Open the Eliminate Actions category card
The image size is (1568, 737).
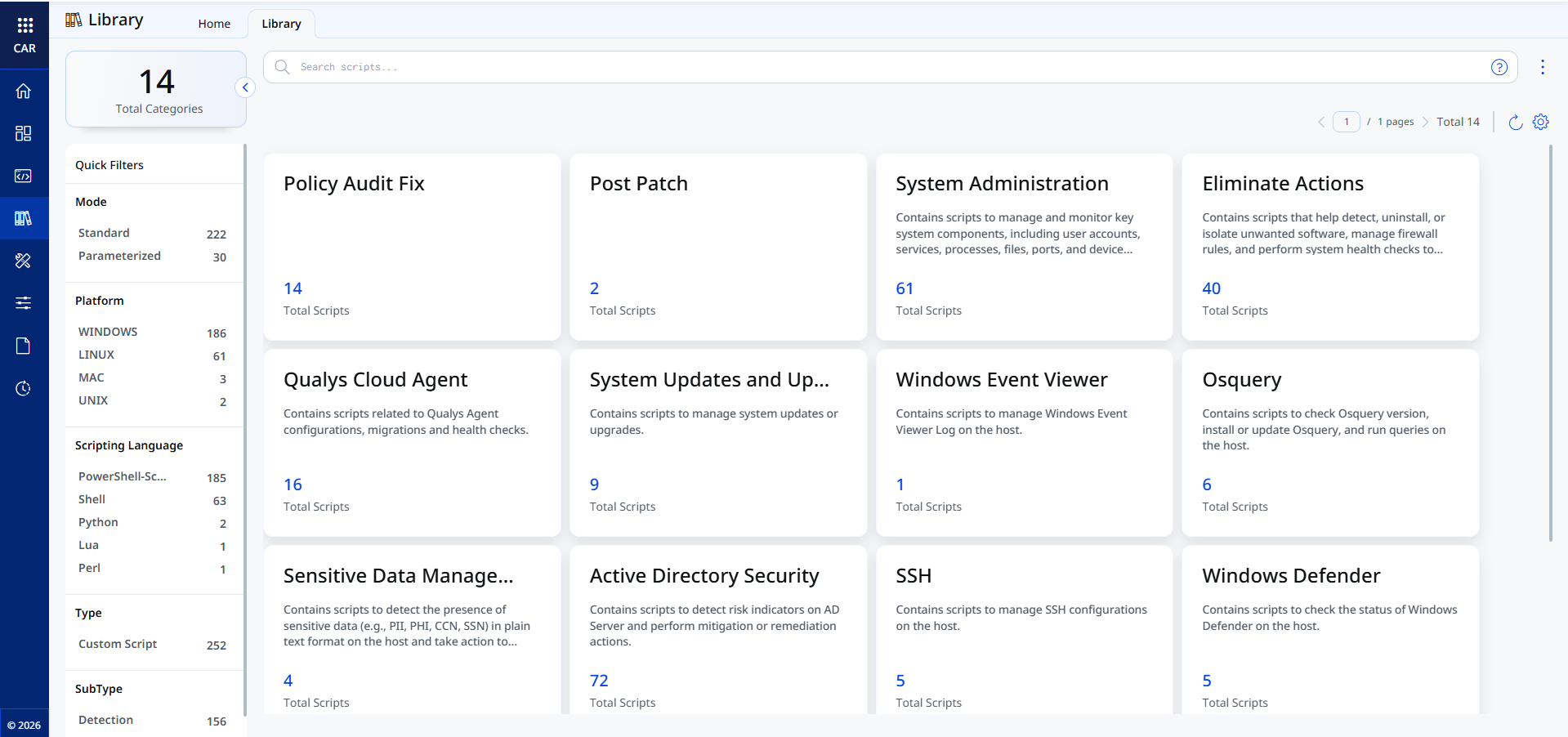1330,247
